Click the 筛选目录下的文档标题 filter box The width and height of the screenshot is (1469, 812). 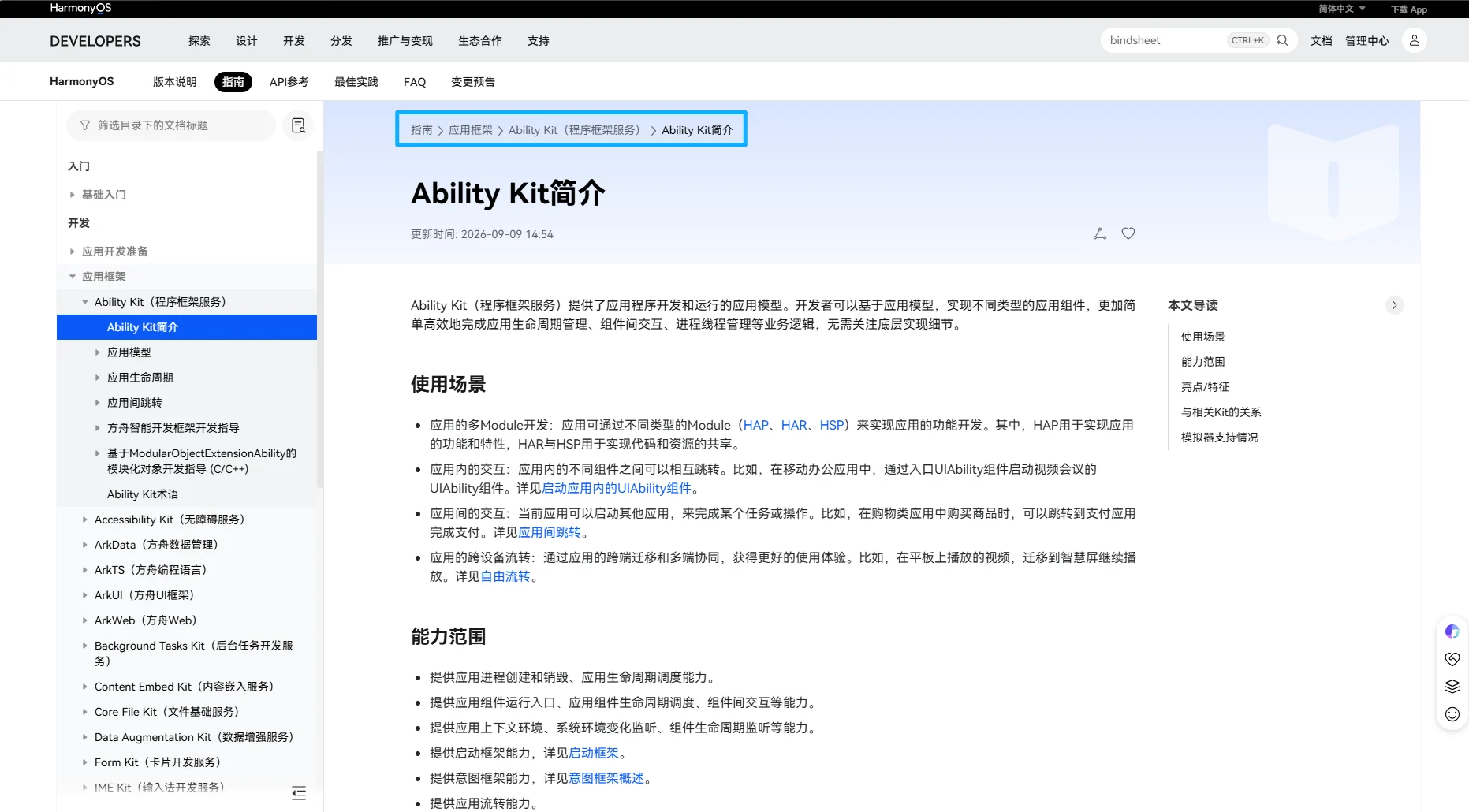click(x=171, y=125)
